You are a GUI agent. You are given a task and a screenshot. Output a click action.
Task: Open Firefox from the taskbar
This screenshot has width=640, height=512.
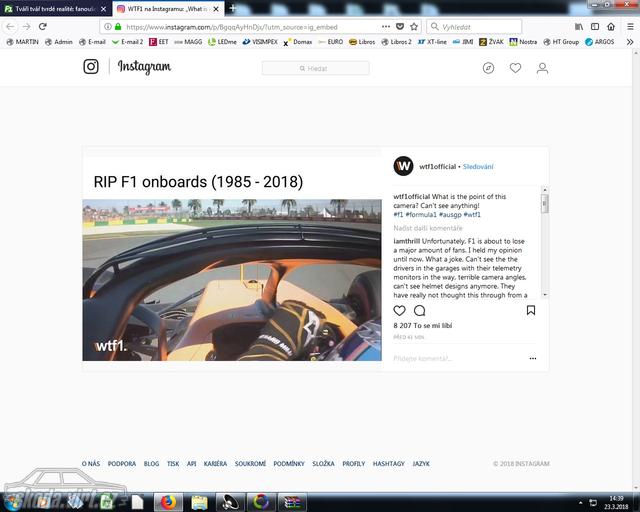click(168, 502)
